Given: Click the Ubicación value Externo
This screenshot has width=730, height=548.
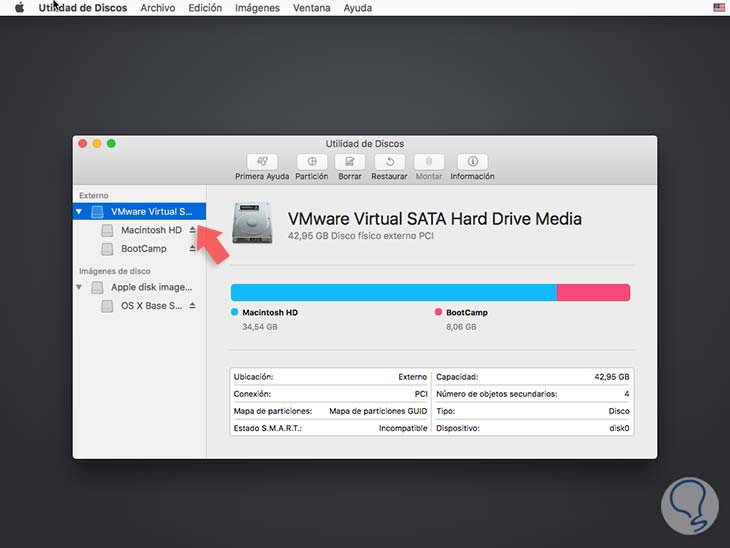Looking at the screenshot, I should point(412,377).
